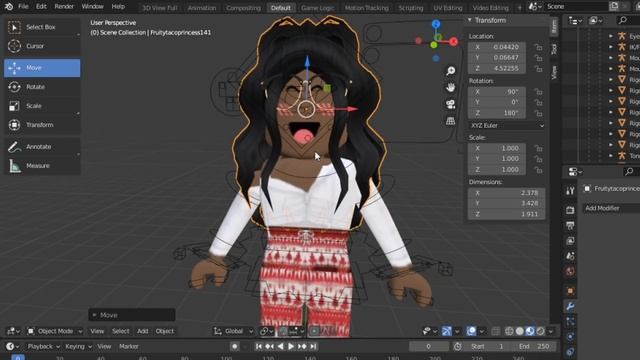Open the Object Mode dropdown
This screenshot has width=640, height=360.
click(55, 331)
